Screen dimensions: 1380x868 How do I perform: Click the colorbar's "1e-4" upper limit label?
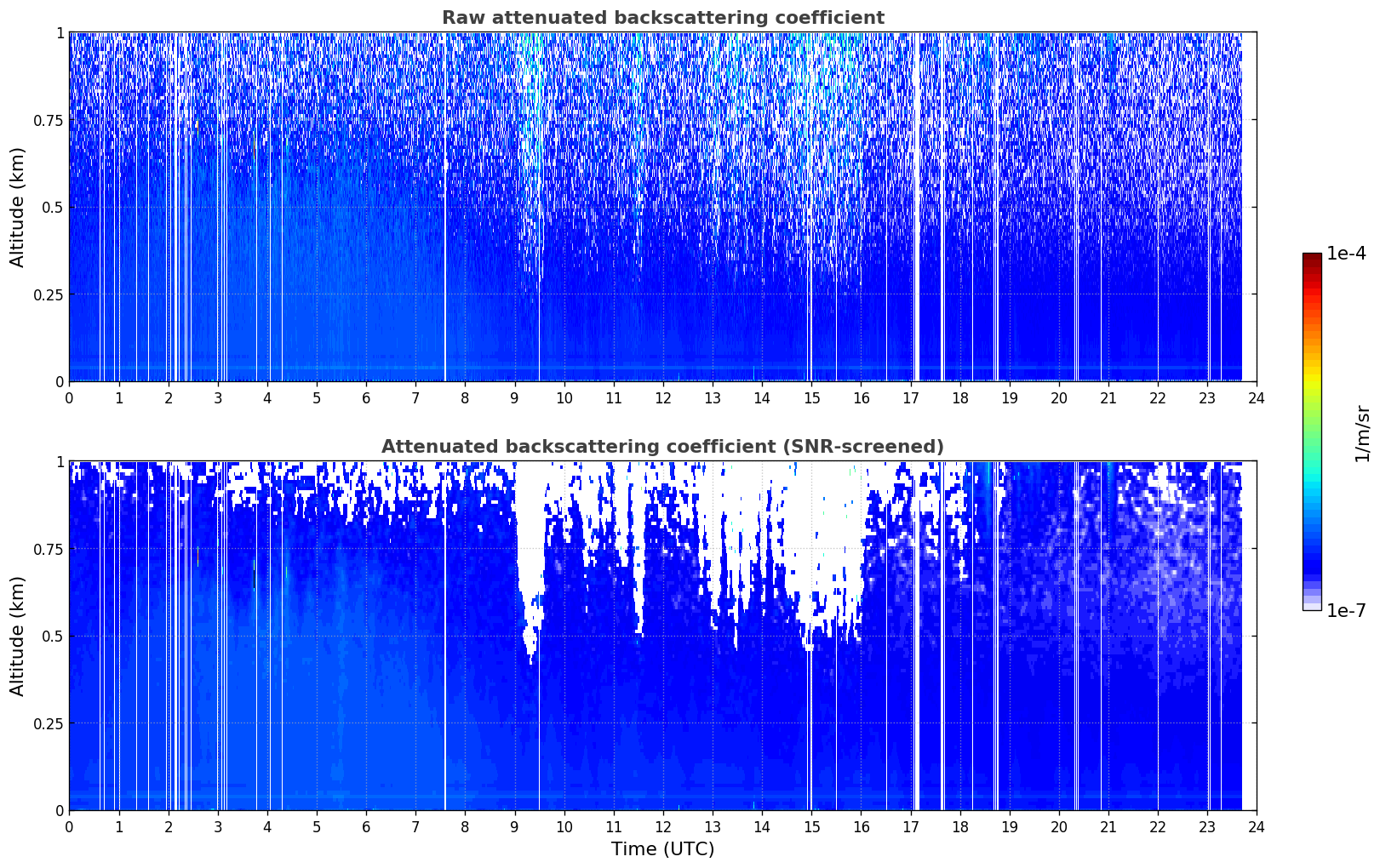click(x=1345, y=254)
